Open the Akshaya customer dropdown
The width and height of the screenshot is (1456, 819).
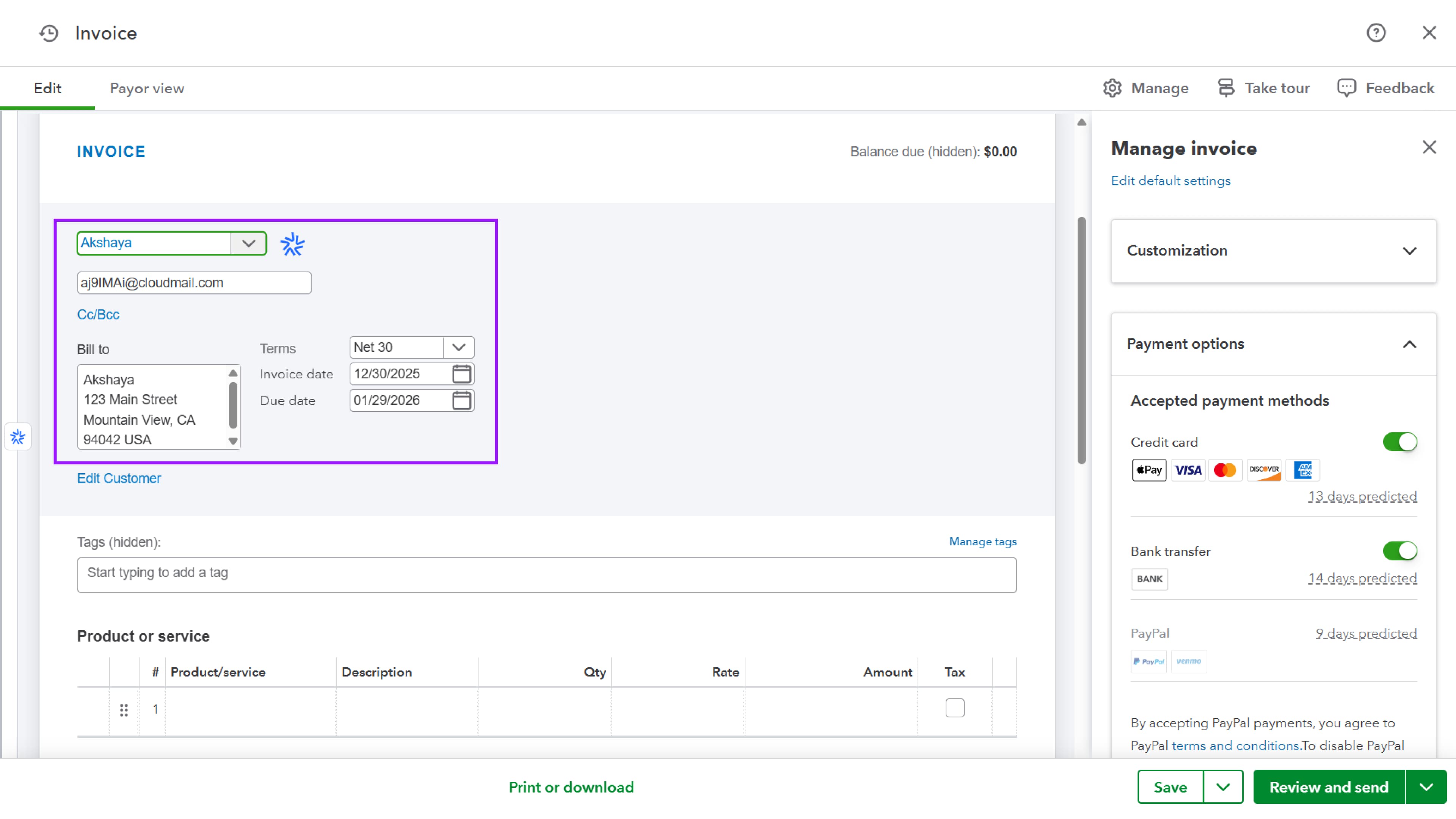[x=248, y=243]
